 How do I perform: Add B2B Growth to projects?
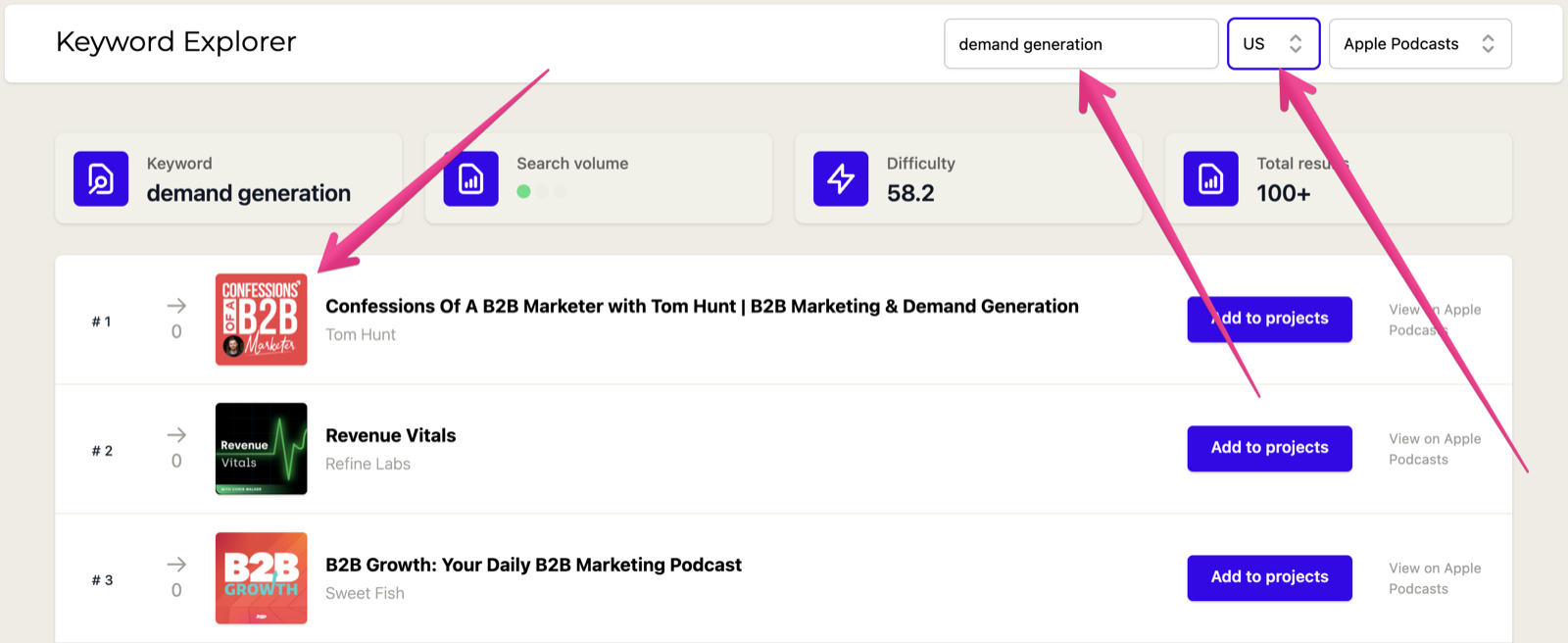tap(1269, 577)
